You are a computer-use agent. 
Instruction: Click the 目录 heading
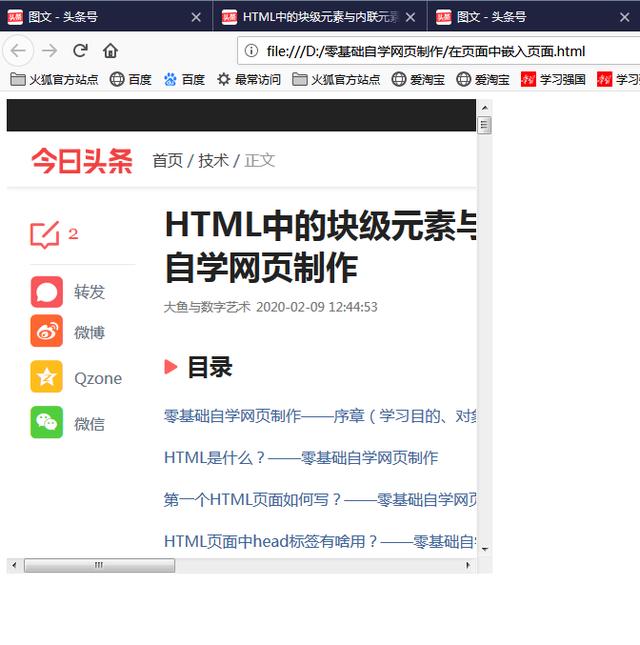[x=210, y=367]
